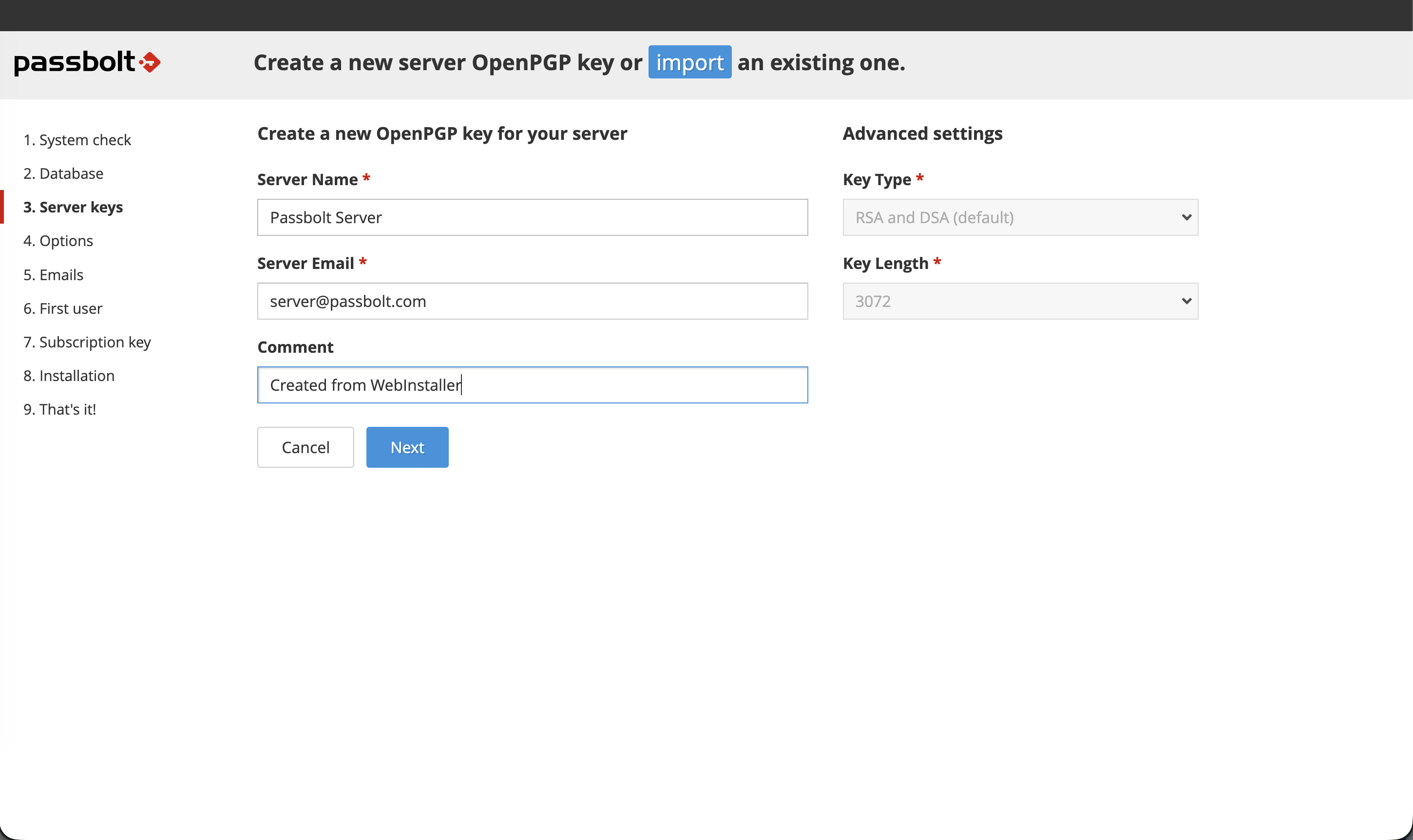The width and height of the screenshot is (1413, 840).
Task: Go to step 1. System check
Action: click(77, 140)
